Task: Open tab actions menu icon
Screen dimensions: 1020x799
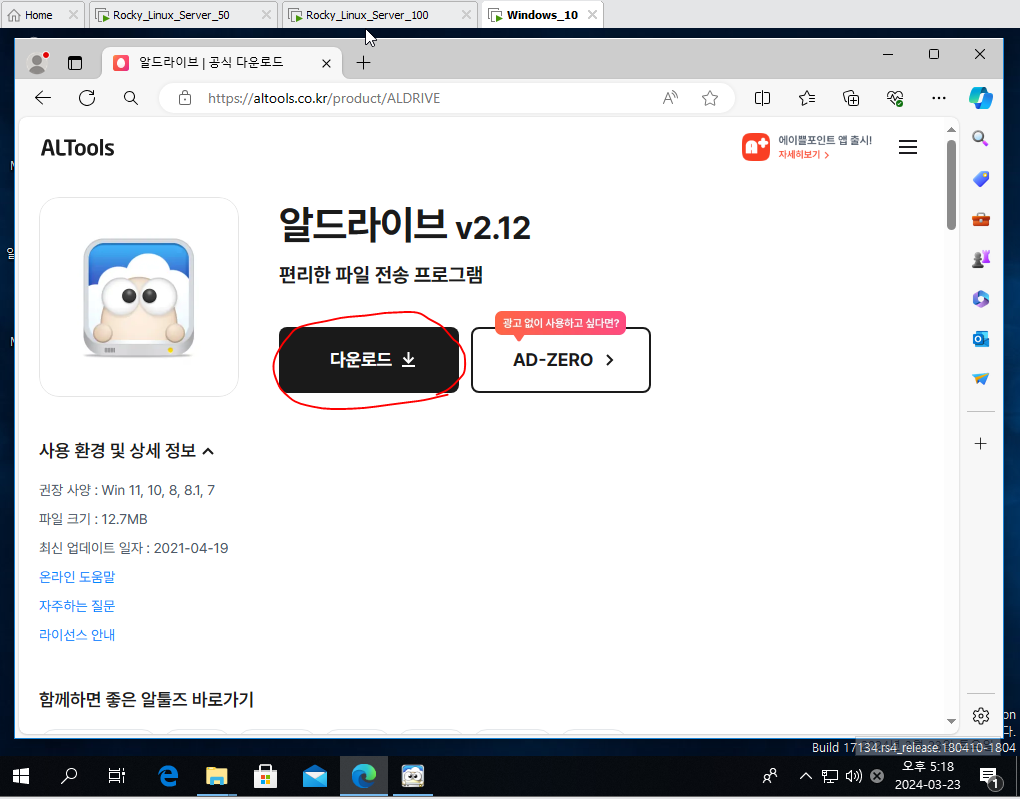Action: coord(75,63)
